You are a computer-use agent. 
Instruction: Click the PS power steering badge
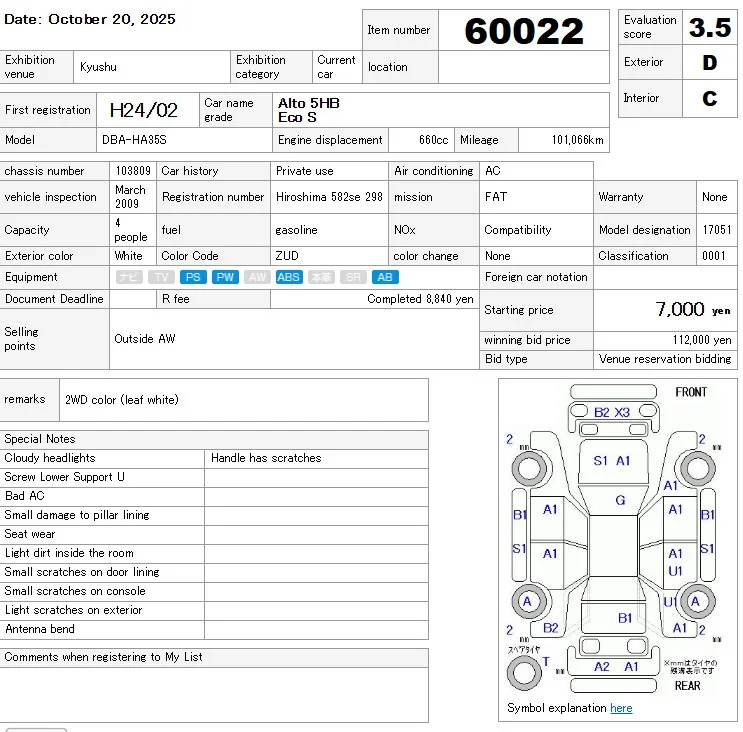coord(193,277)
